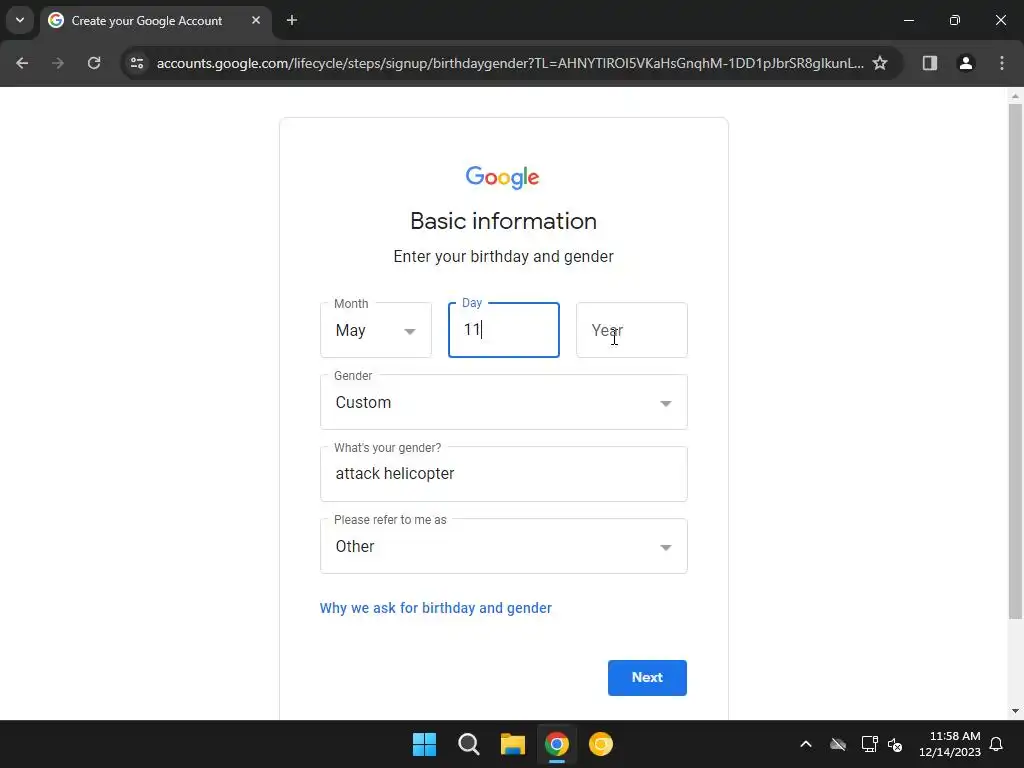The width and height of the screenshot is (1024, 768).
Task: Open the clock and date panel
Action: click(x=950, y=744)
